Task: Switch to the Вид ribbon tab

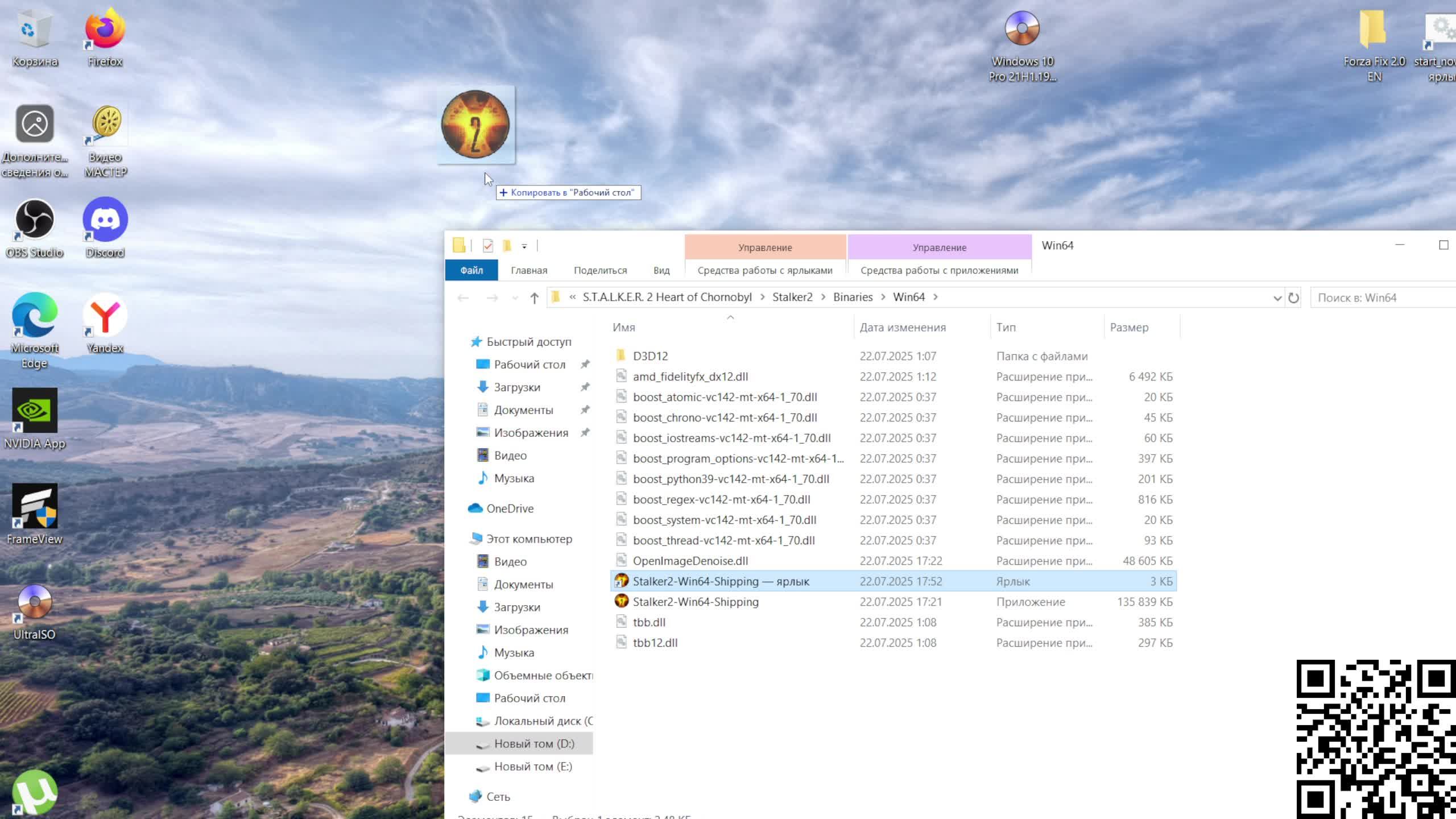Action: (661, 270)
